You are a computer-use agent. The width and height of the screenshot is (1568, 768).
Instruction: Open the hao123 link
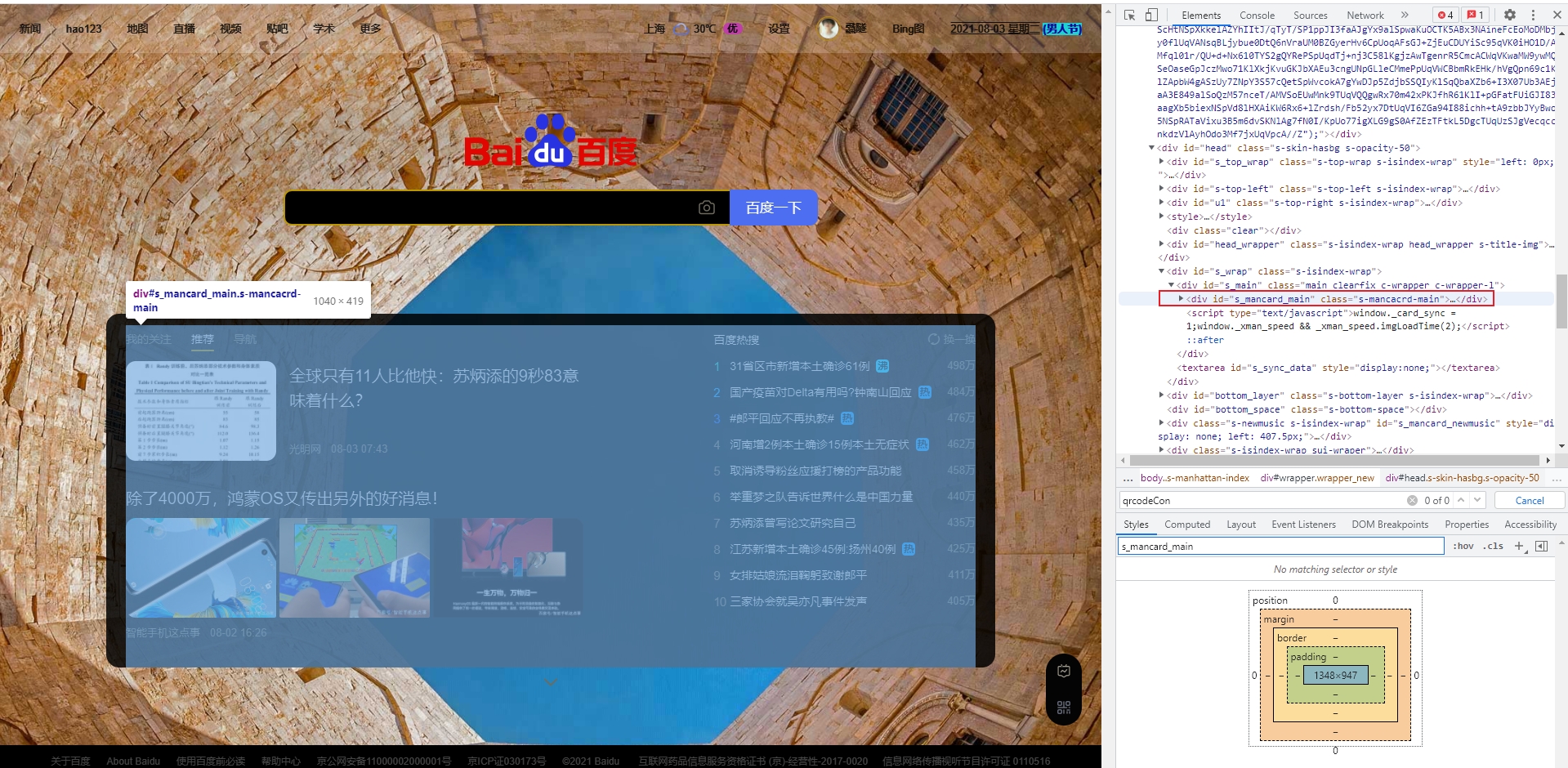(x=83, y=29)
